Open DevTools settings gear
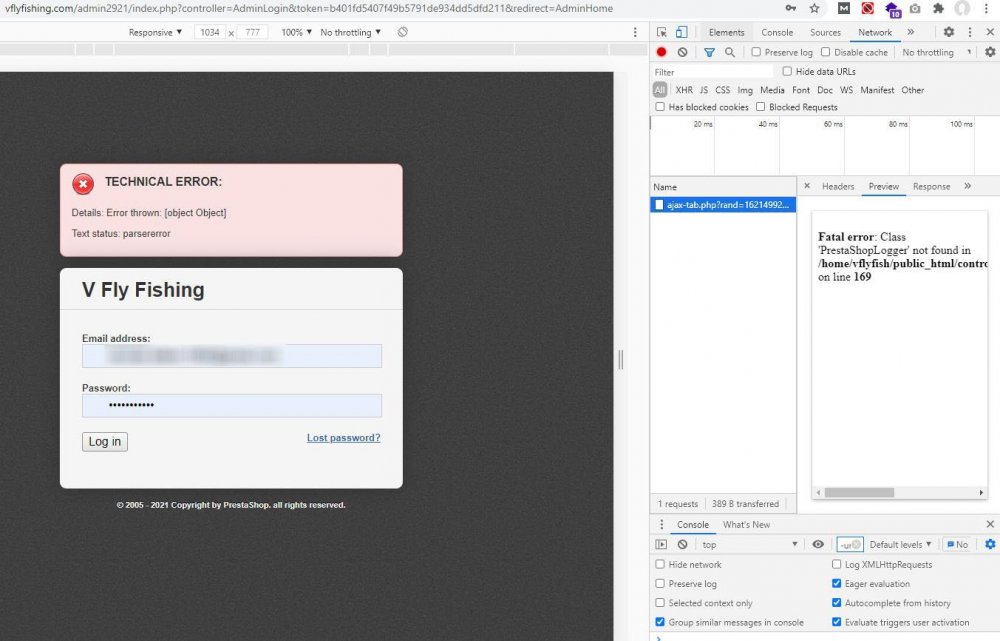The image size is (1000, 641). [949, 32]
